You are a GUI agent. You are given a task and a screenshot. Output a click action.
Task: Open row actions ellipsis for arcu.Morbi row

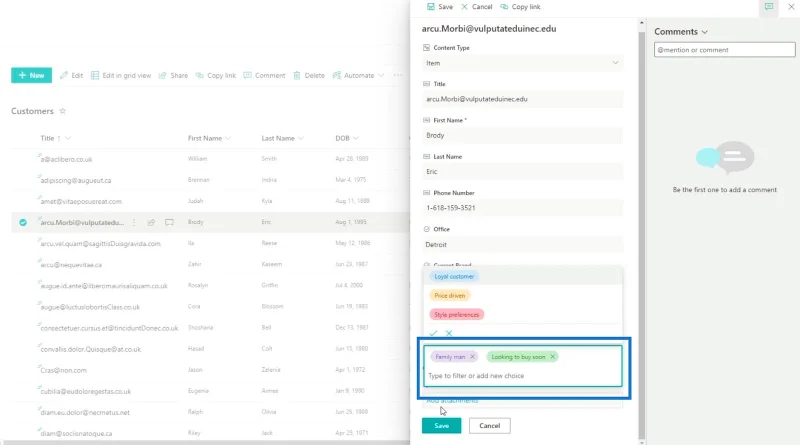[134, 222]
